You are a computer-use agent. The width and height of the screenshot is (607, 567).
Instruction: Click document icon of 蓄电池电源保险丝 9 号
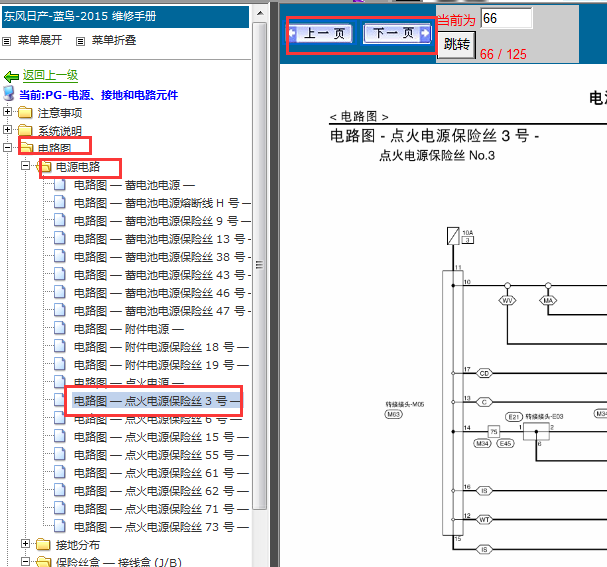click(60, 220)
